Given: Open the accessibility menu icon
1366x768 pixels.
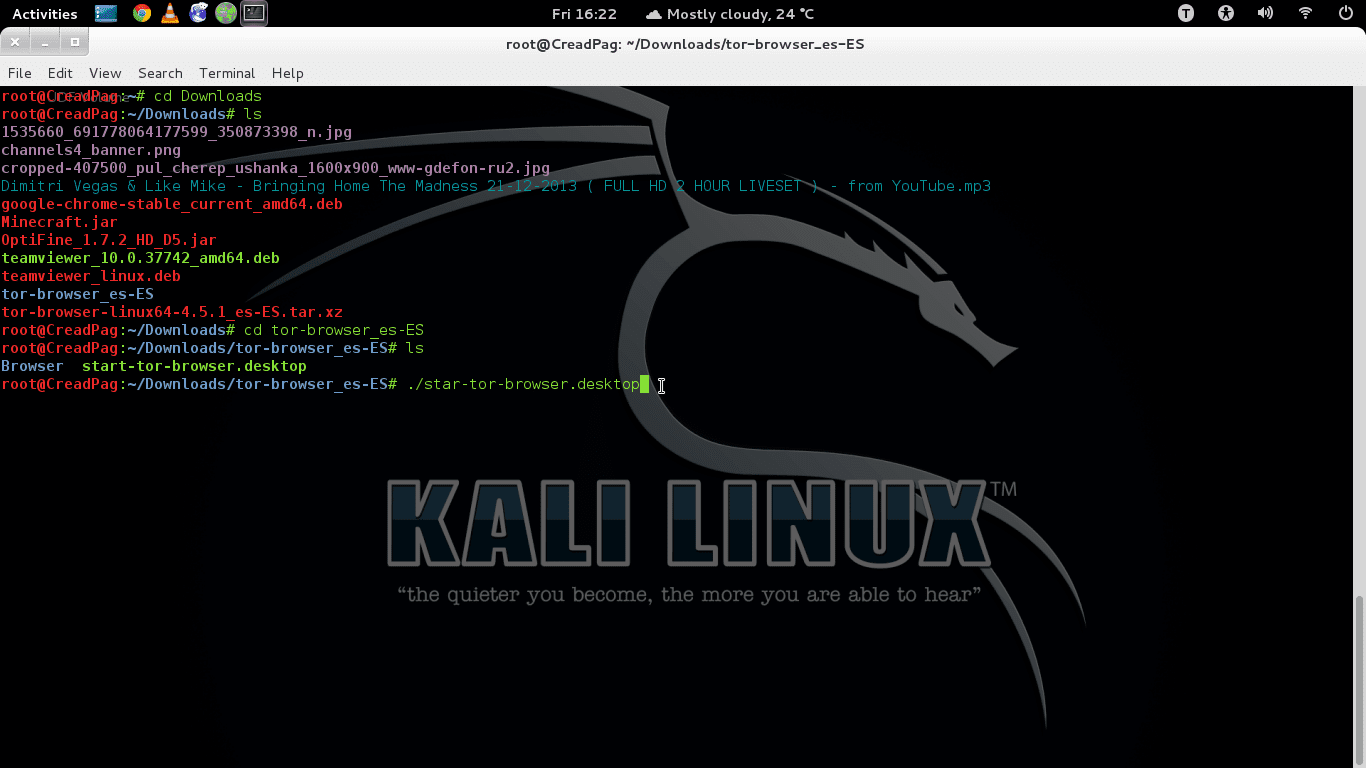Looking at the screenshot, I should coord(1226,14).
